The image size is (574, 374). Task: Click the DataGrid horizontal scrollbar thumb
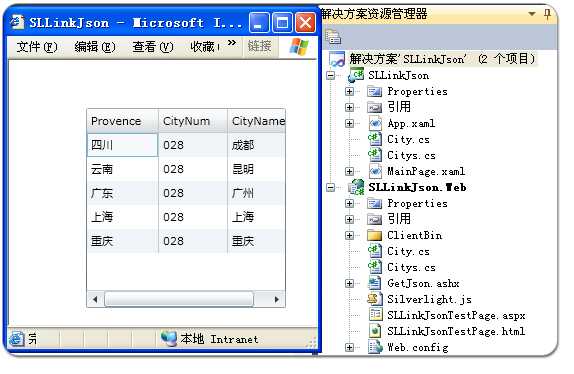point(179,299)
